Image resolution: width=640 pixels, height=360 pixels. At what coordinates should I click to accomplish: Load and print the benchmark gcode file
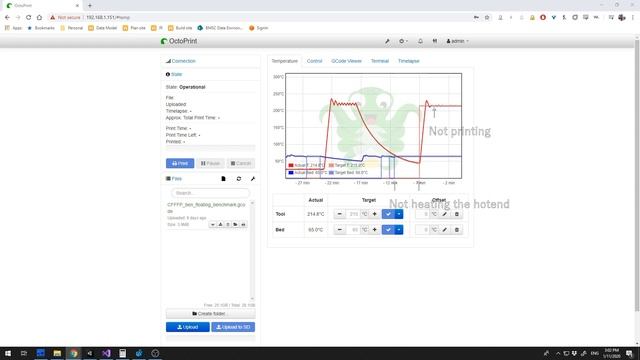[243, 224]
